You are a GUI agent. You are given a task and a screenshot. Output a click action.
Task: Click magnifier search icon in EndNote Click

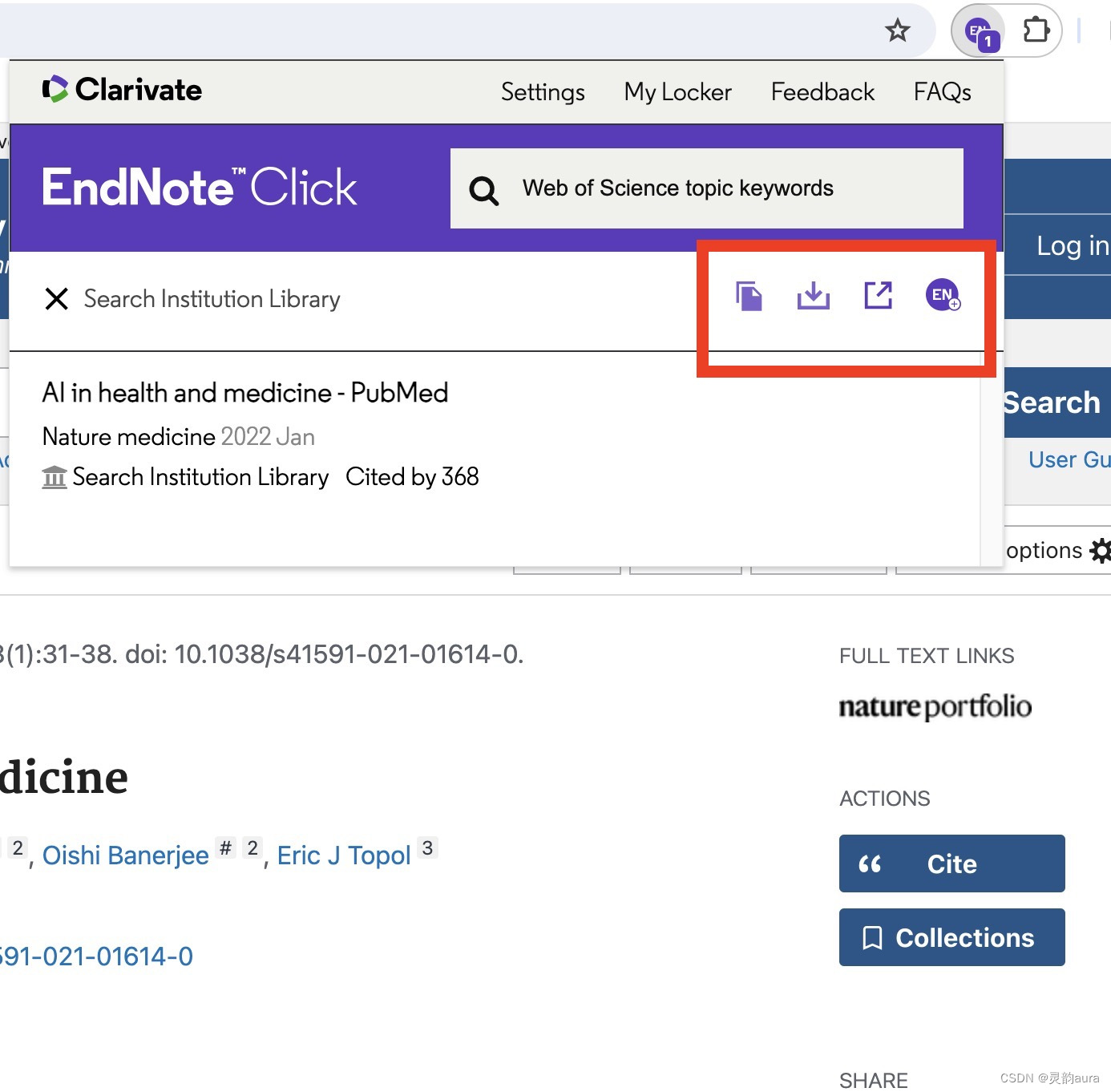coord(483,191)
